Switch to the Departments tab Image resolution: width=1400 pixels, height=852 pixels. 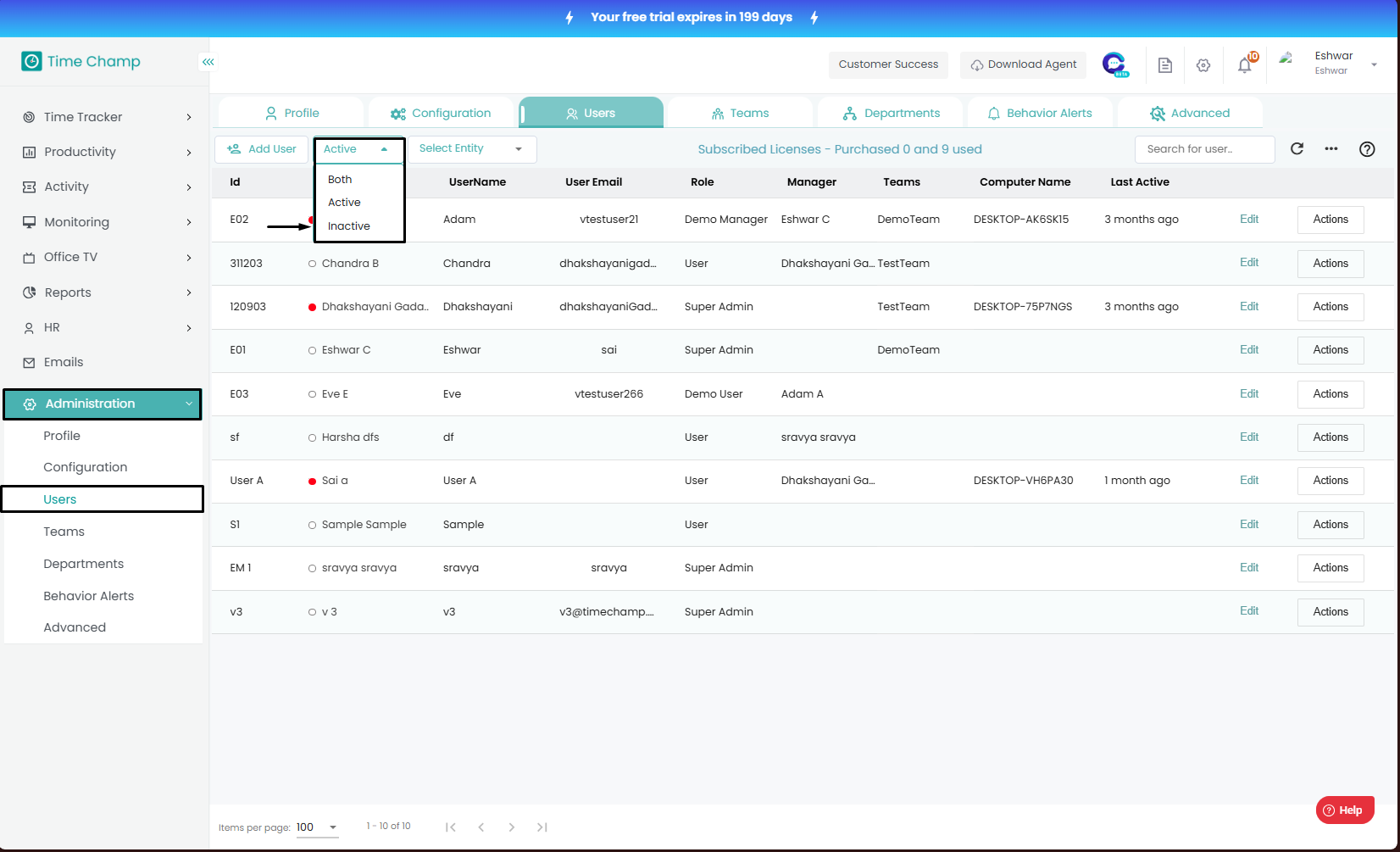pos(891,113)
